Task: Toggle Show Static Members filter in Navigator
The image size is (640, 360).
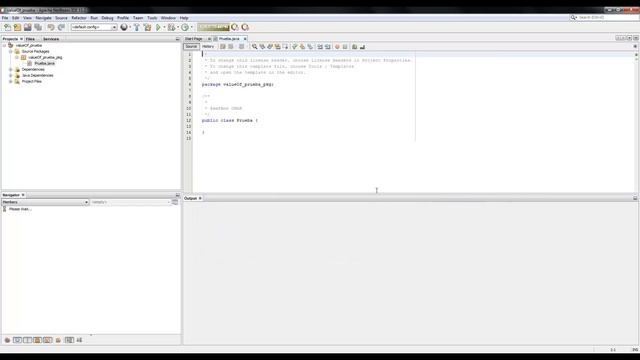Action: (27, 340)
